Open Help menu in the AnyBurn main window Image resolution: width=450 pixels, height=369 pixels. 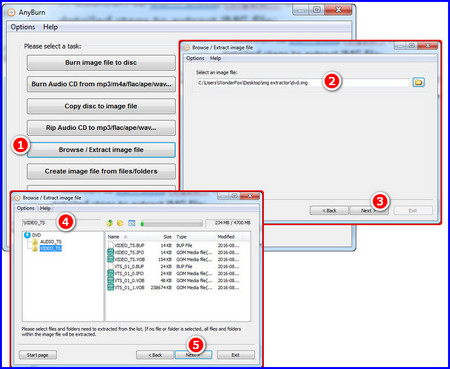tap(50, 27)
